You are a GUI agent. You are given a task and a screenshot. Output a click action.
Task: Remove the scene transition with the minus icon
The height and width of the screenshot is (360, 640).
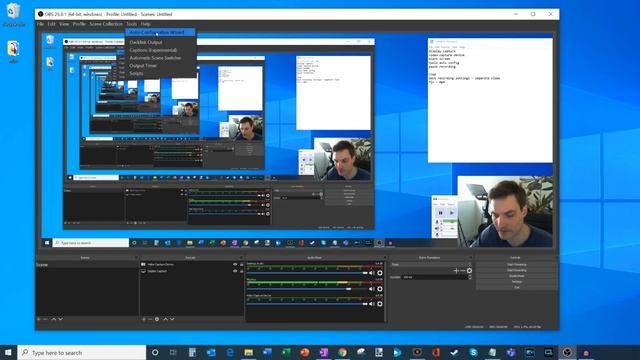462,271
